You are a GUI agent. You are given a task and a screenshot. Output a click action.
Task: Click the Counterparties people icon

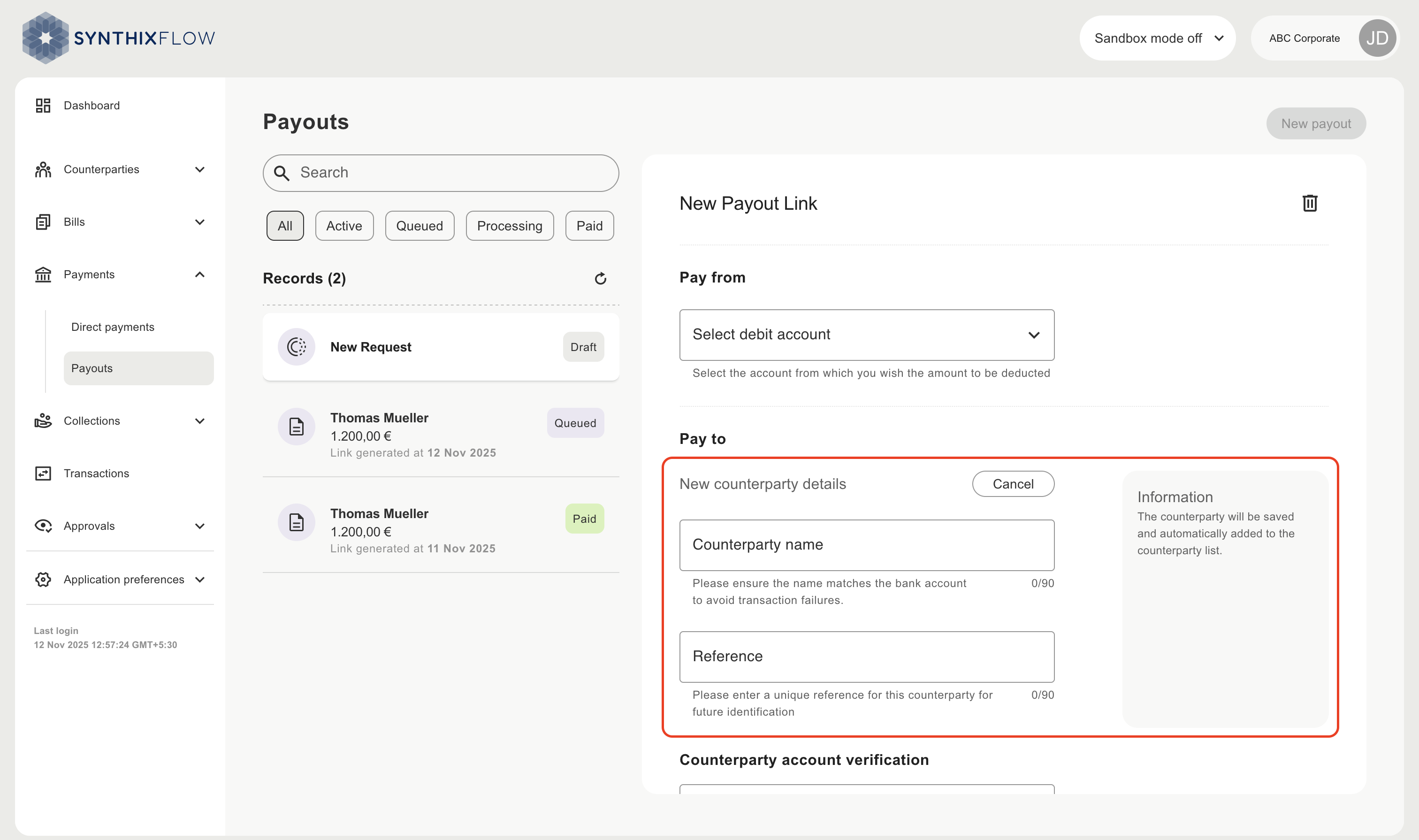pos(43,169)
